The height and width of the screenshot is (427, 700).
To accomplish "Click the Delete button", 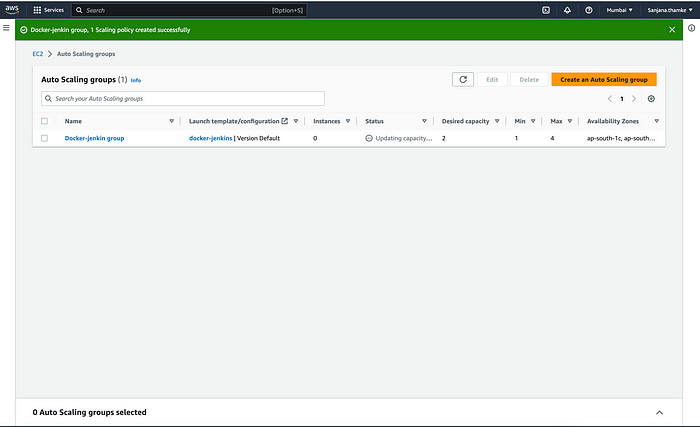I will 529,80.
